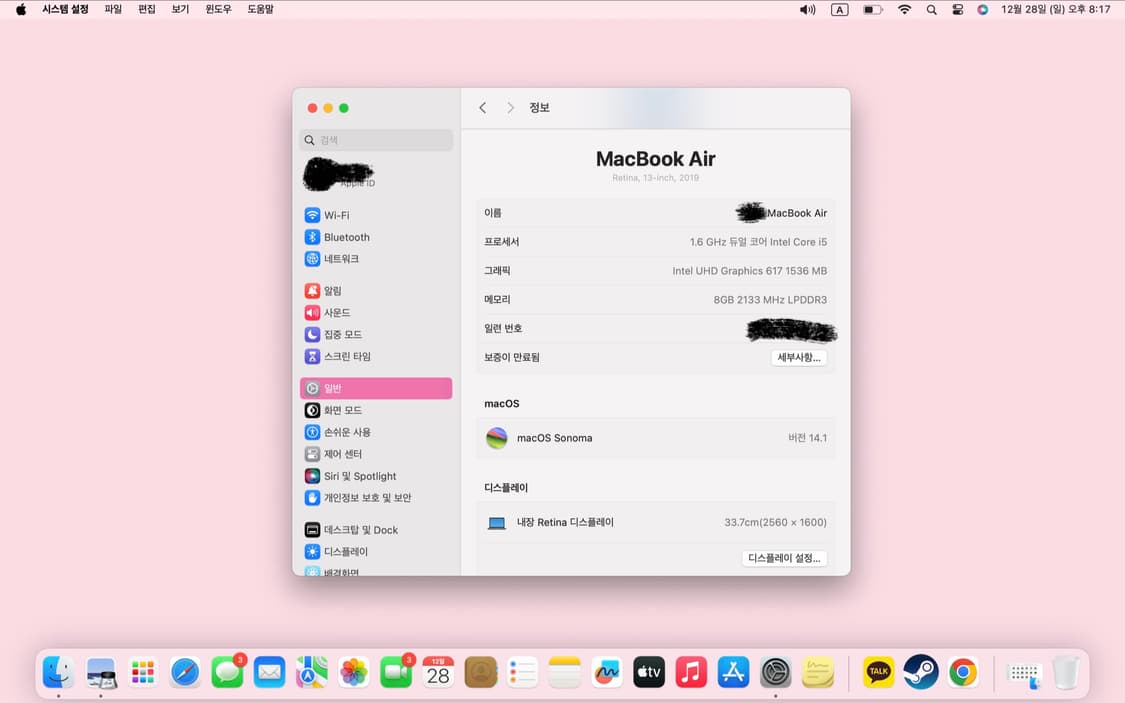Open Wi-Fi settings in sidebar
This screenshot has width=1125, height=703.
pos(336,215)
